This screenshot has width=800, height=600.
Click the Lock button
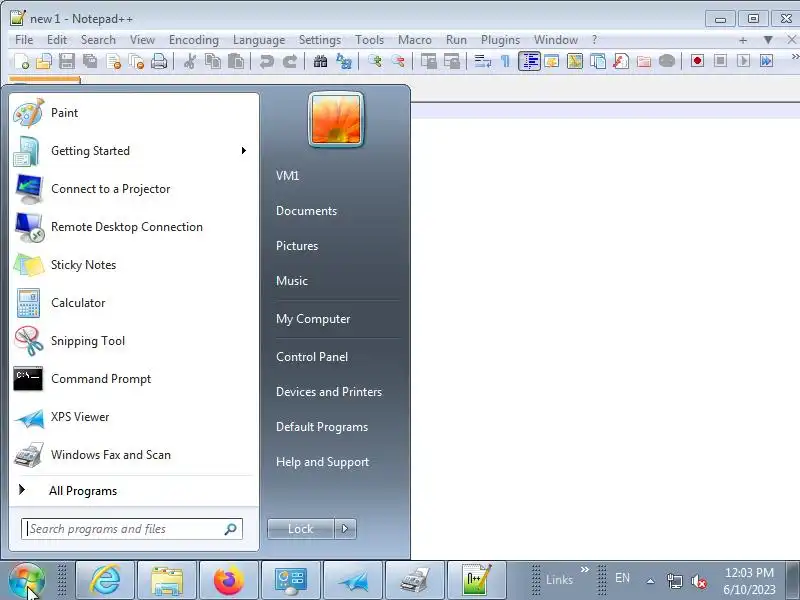coord(301,529)
